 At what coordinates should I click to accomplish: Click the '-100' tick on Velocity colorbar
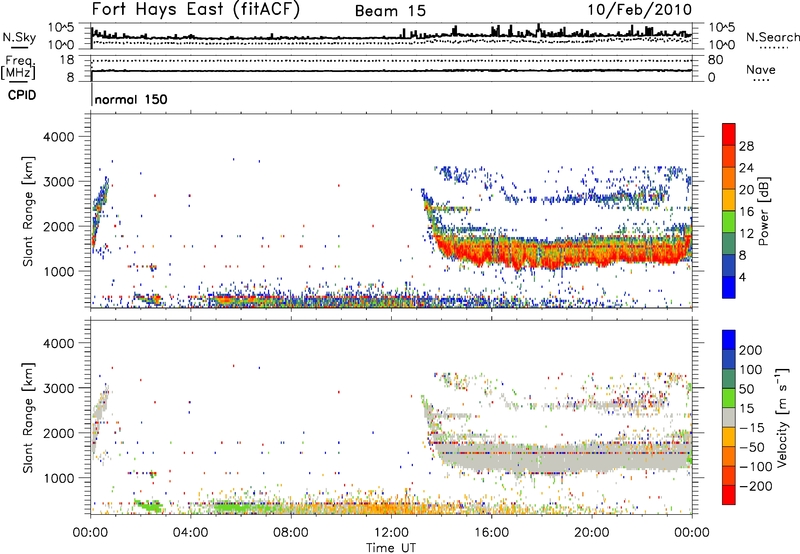(756, 467)
